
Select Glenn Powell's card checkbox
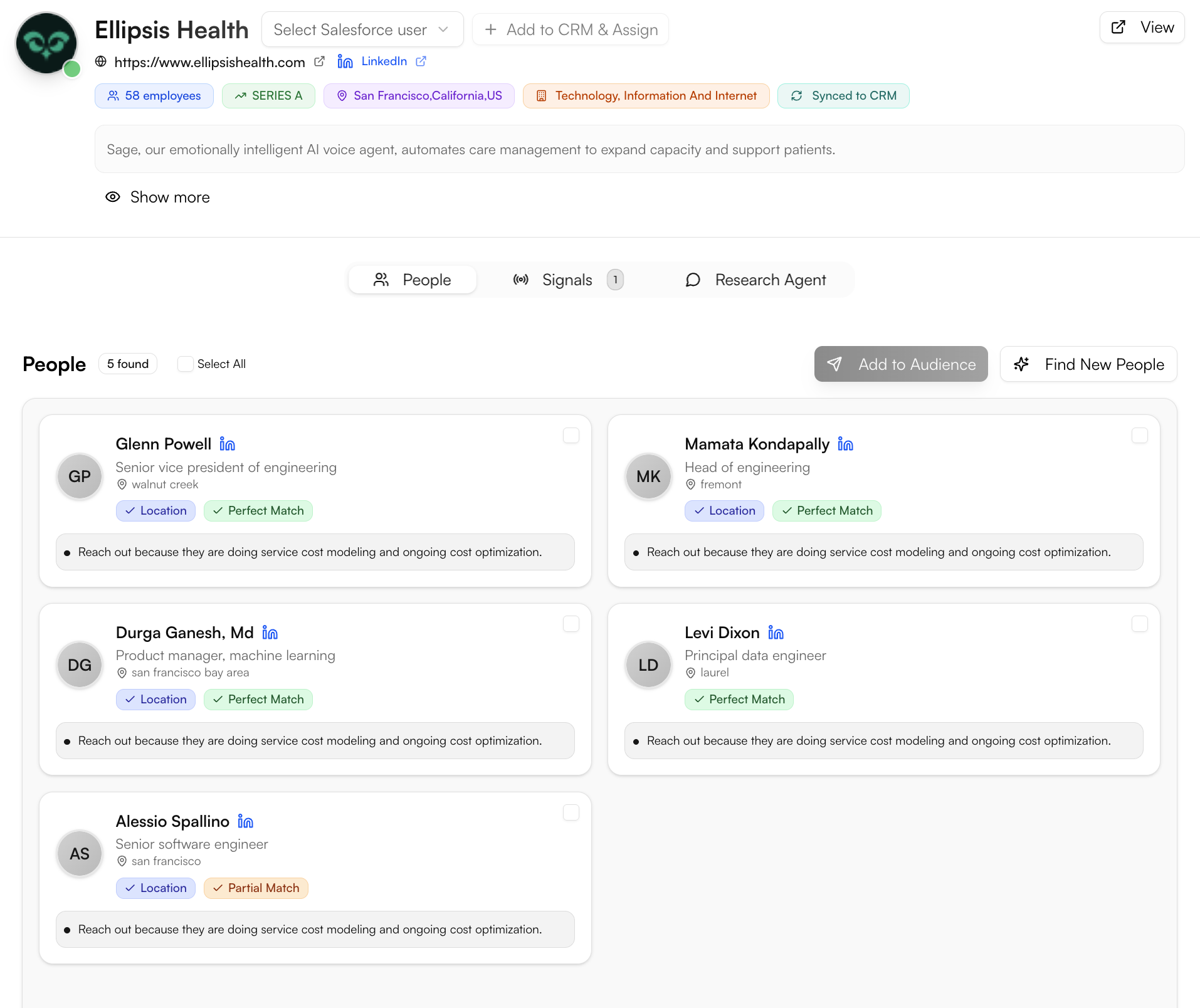click(x=571, y=436)
